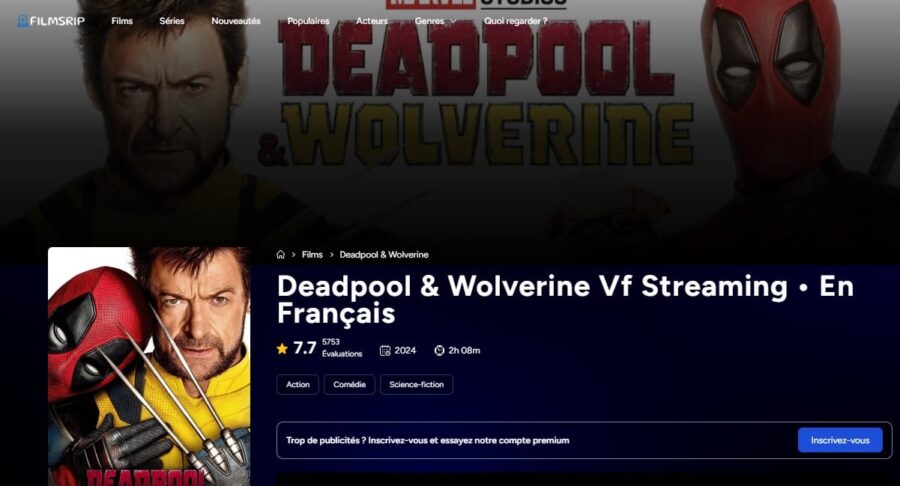The width and height of the screenshot is (900, 486).
Task: Click the Films breadcrumb link
Action: coord(312,254)
